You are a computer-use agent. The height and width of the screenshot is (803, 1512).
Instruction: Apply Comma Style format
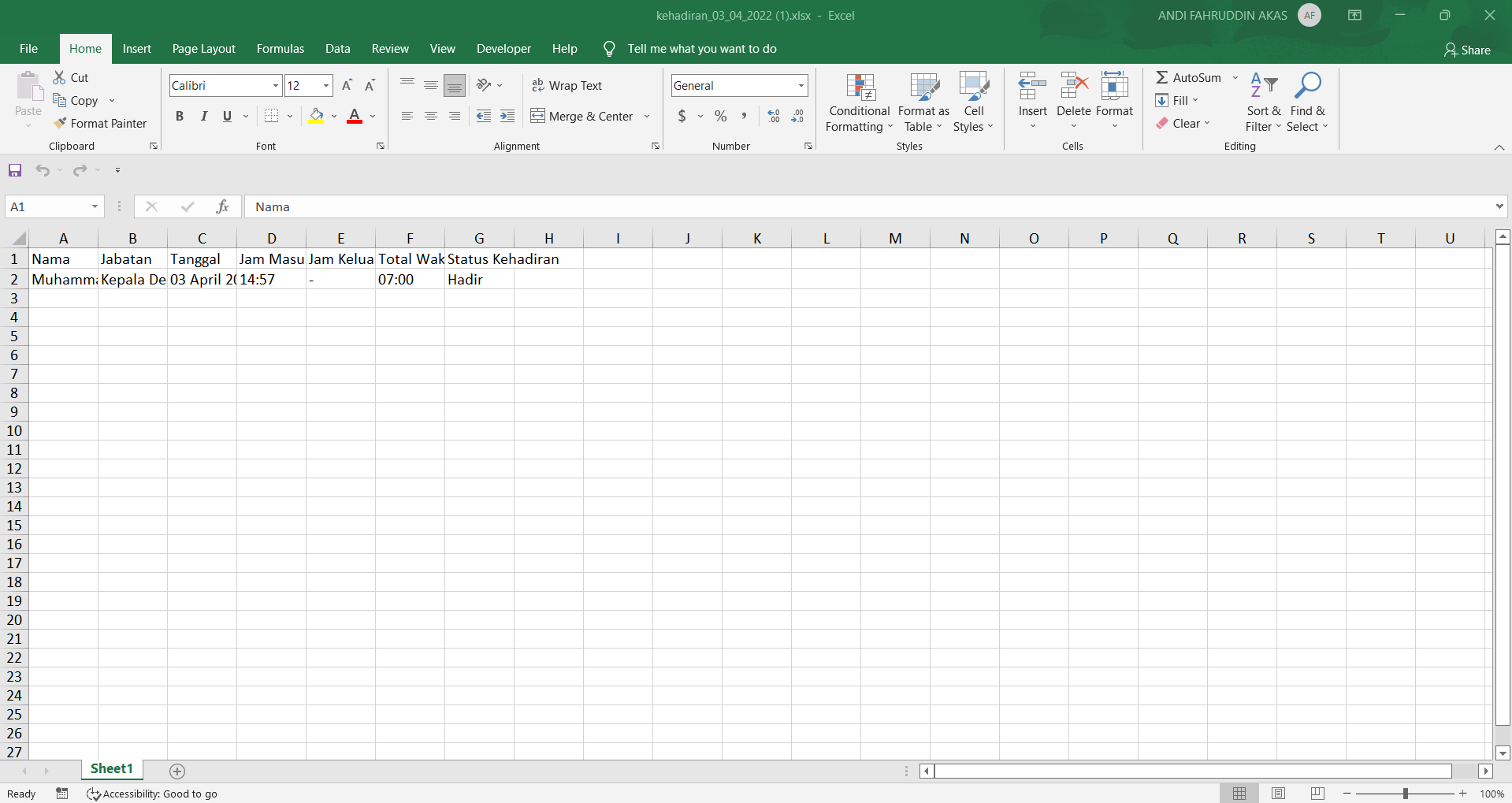[x=744, y=116]
